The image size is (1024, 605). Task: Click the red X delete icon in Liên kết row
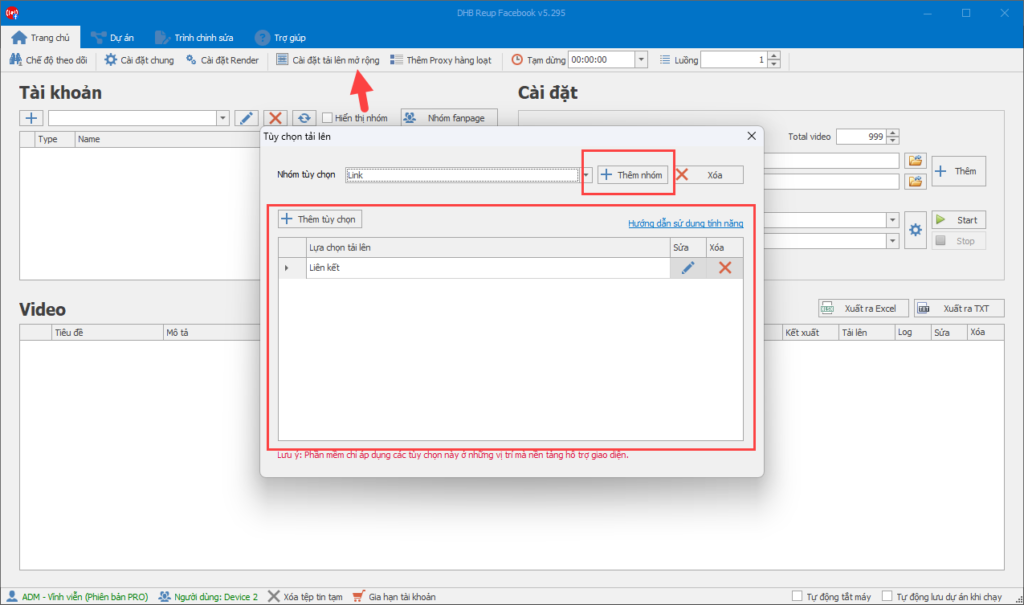tap(725, 268)
